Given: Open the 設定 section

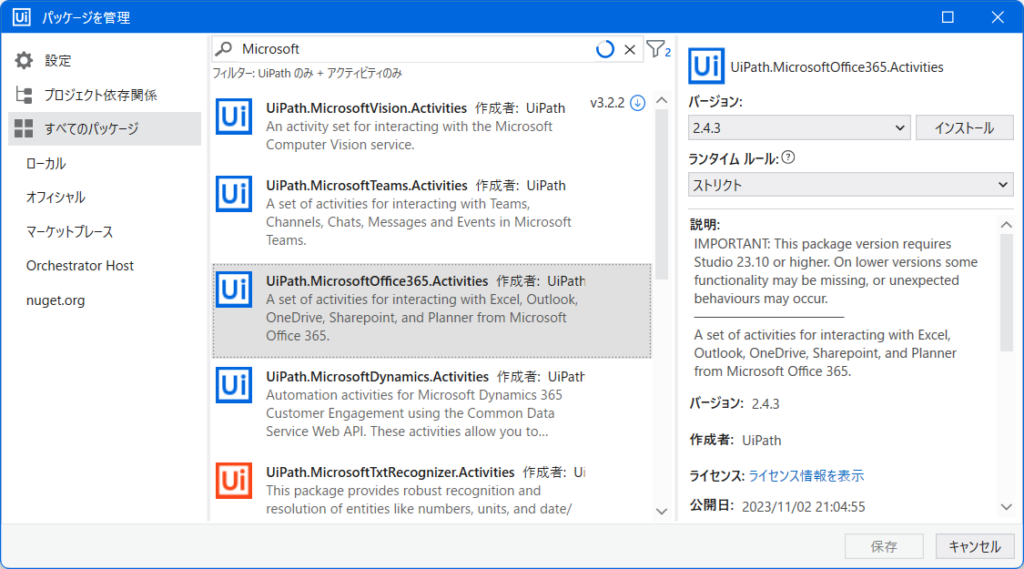Looking at the screenshot, I should 105,61.
